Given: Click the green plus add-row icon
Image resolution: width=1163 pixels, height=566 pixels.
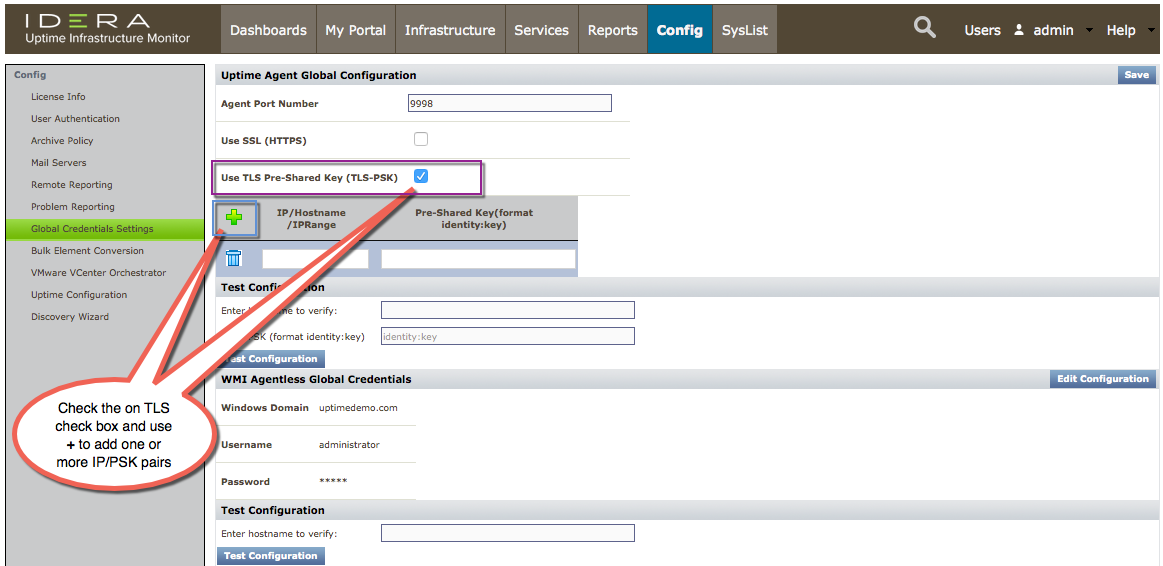Looking at the screenshot, I should click(234, 218).
